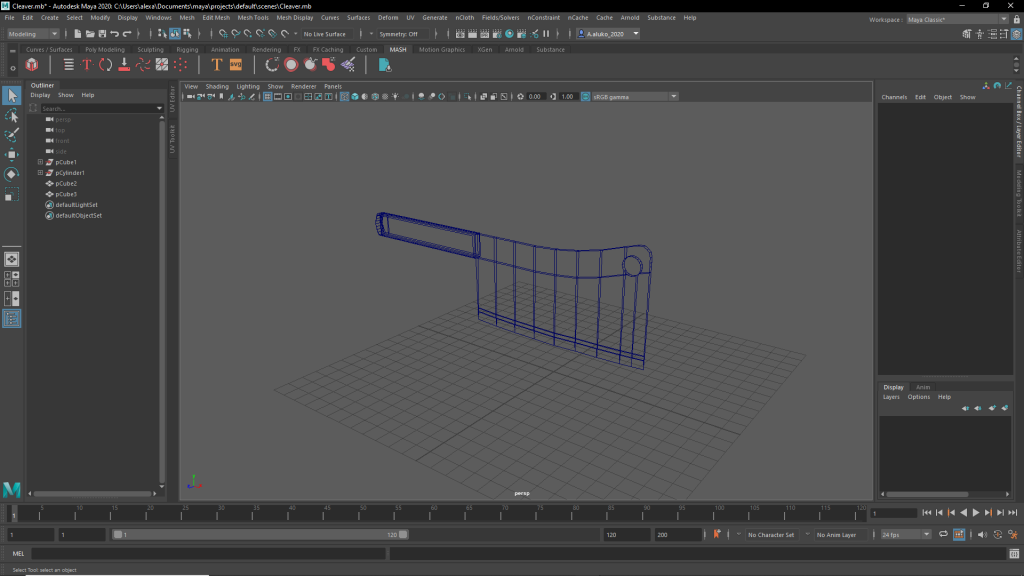Toggle the outliner layout button in toolbox

pyautogui.click(x=12, y=319)
